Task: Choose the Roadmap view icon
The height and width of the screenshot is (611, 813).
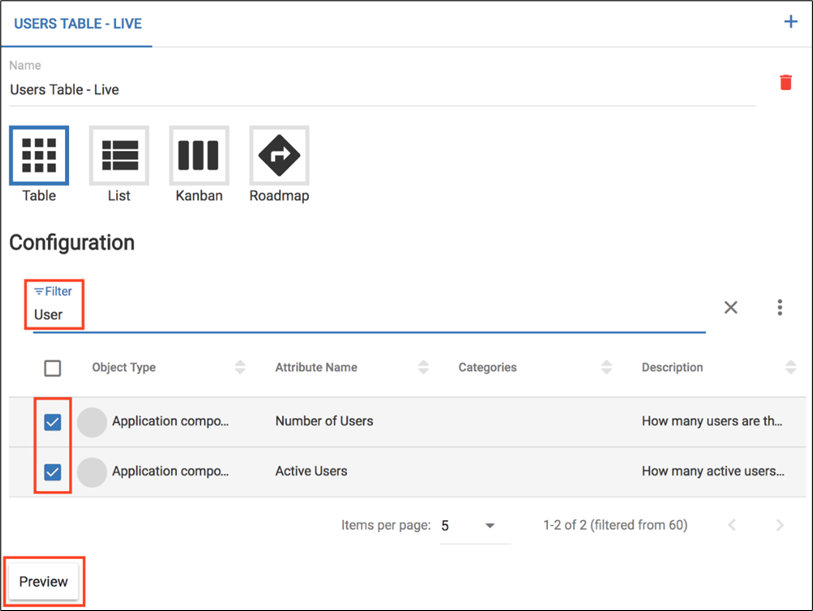Action: pos(278,155)
